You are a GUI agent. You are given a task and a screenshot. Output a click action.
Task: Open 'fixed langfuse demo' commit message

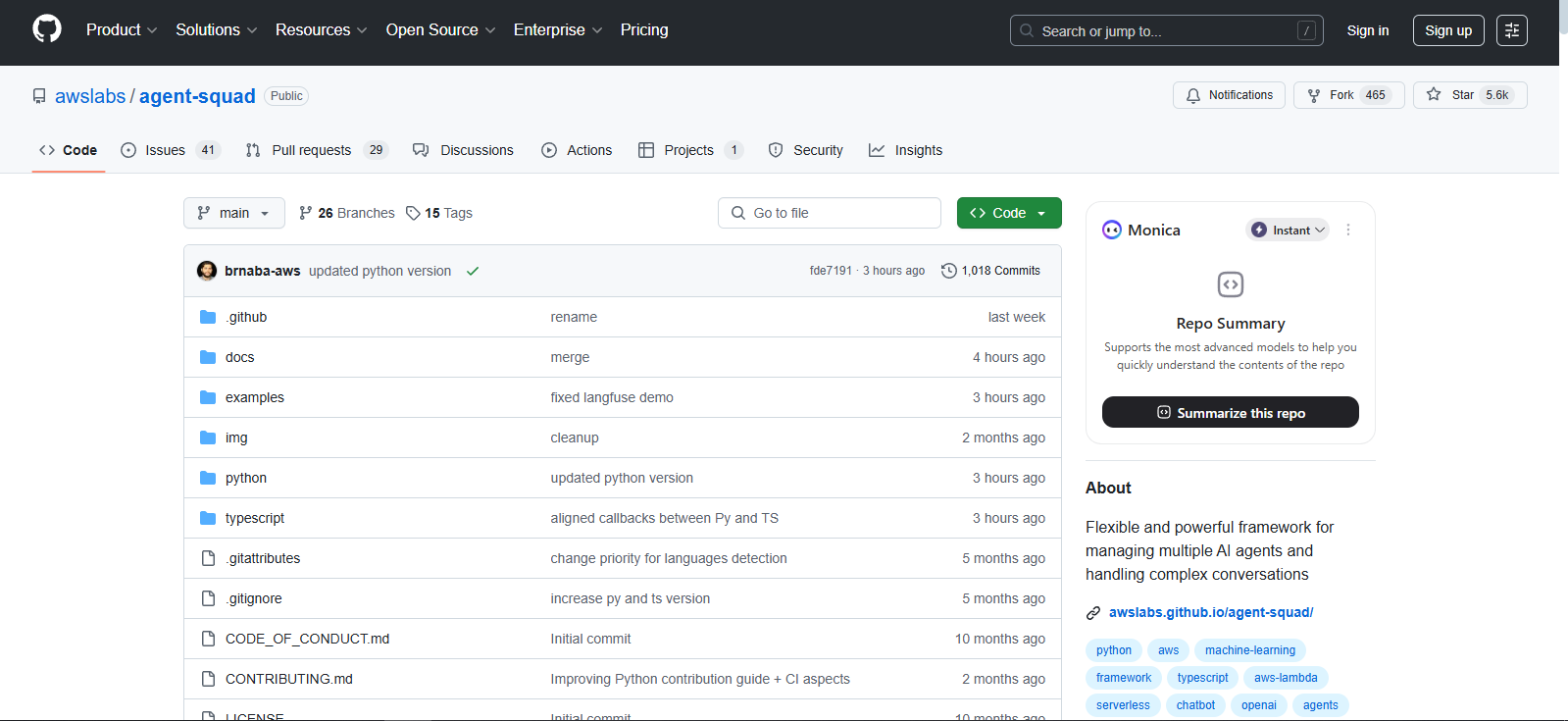pyautogui.click(x=612, y=397)
